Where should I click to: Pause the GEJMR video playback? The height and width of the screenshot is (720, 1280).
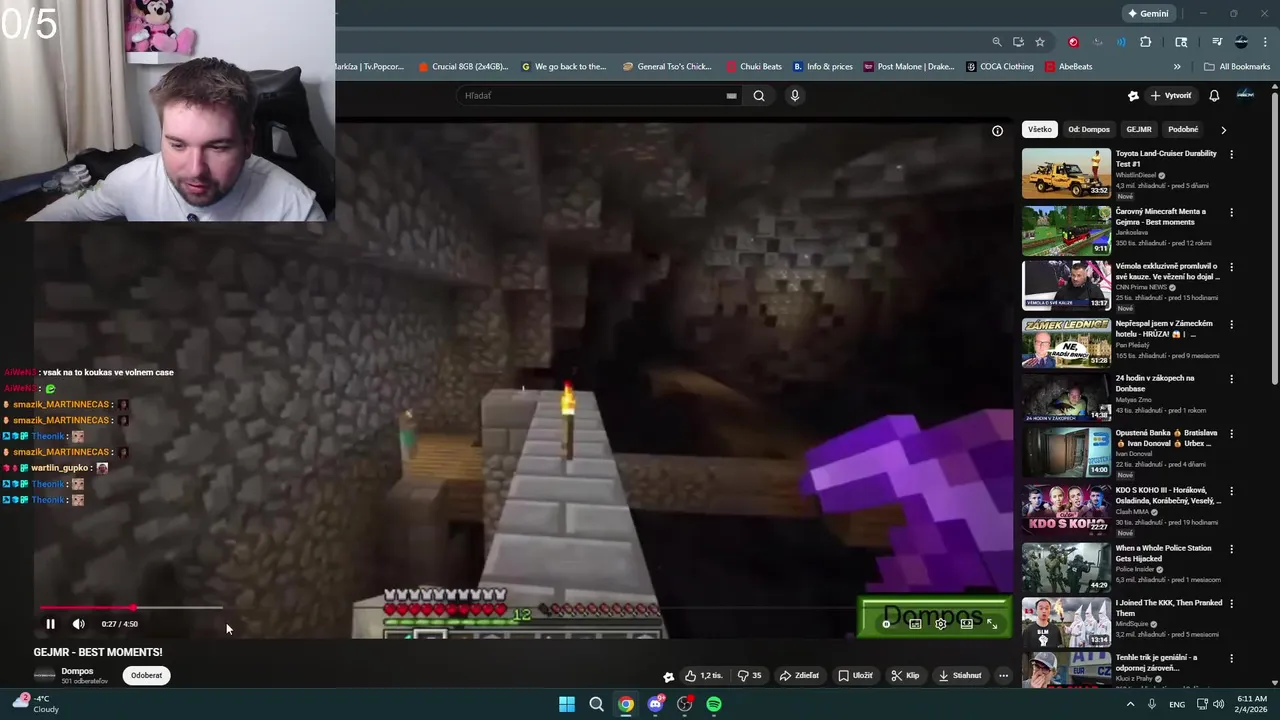(50, 624)
